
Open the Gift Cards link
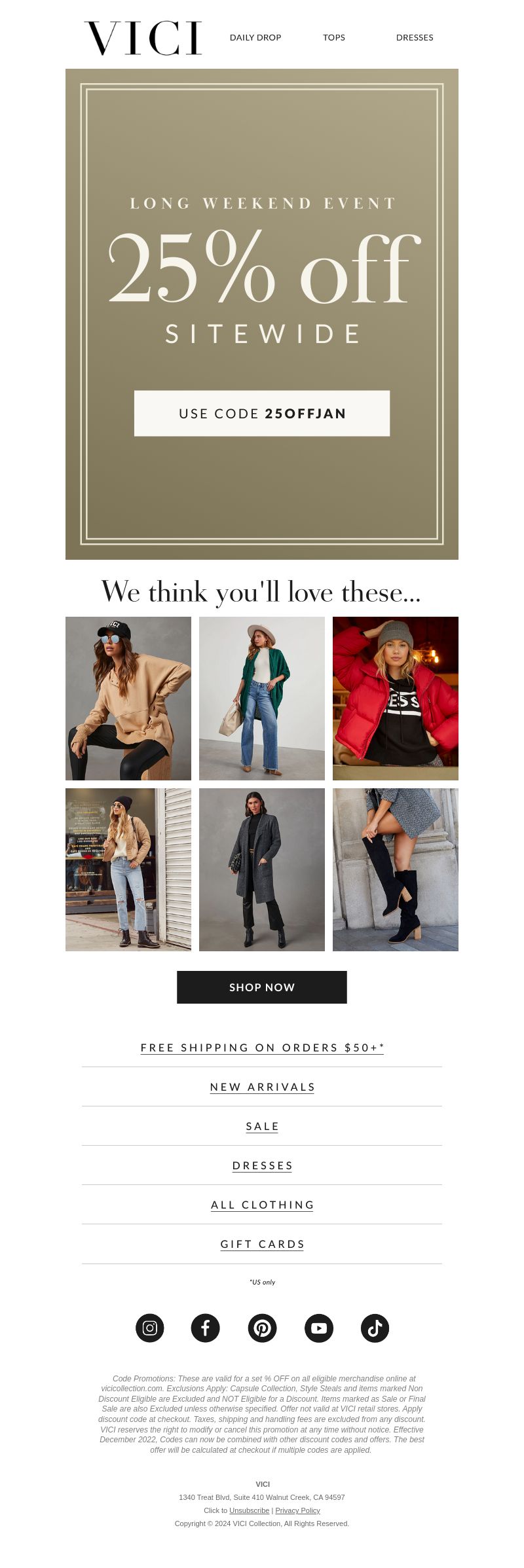[x=262, y=1244]
